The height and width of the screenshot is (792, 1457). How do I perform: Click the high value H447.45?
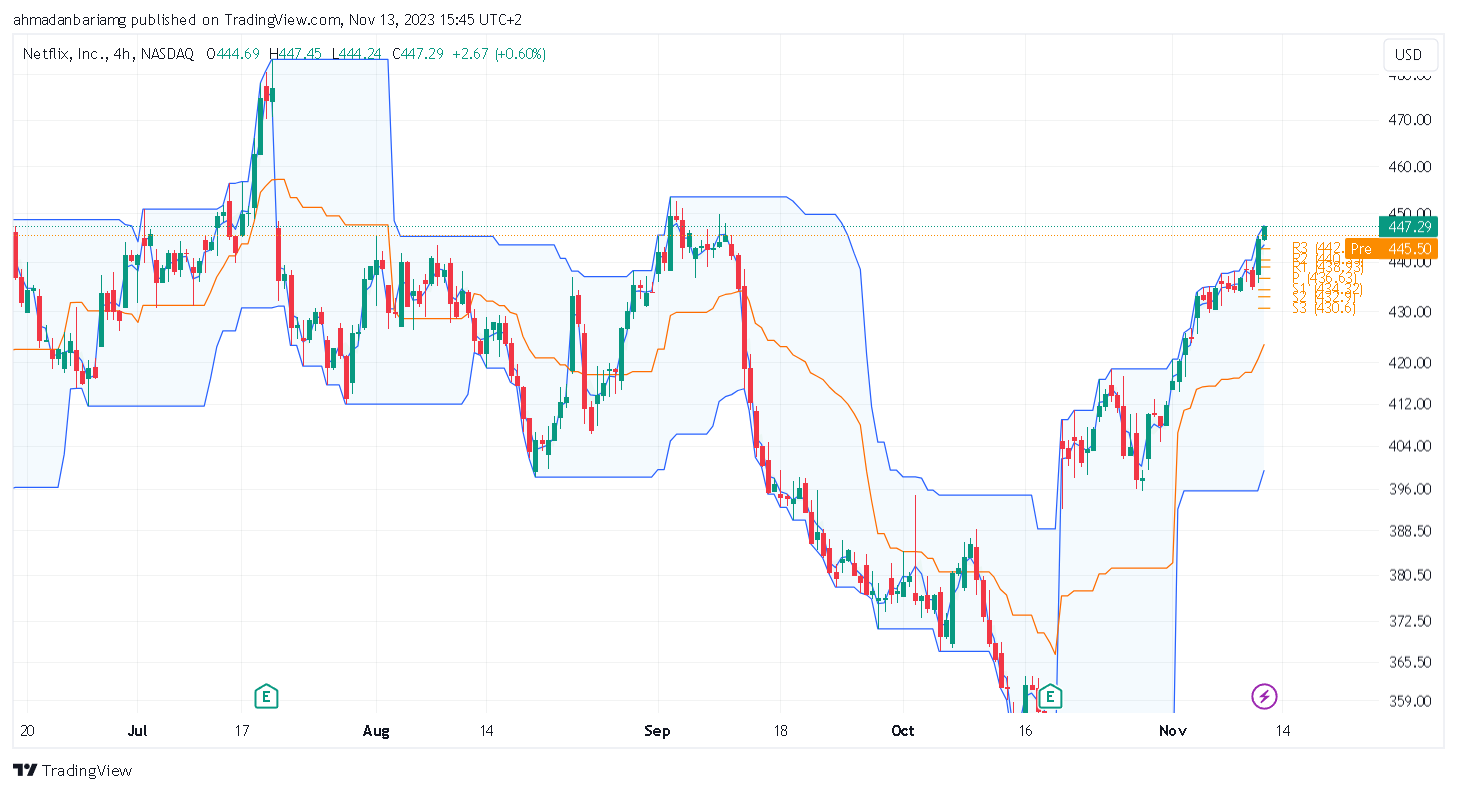coord(293,54)
